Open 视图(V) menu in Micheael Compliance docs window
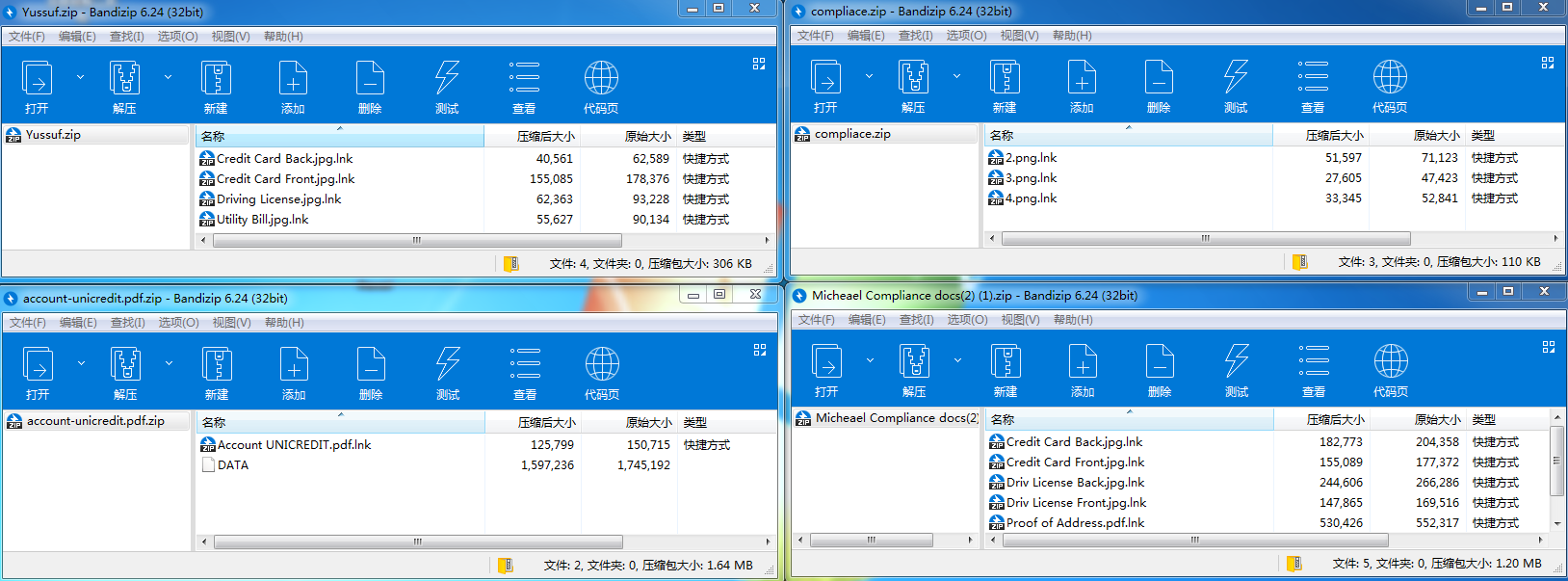Screen dimensions: 1568x581 pyautogui.click(x=1020, y=320)
